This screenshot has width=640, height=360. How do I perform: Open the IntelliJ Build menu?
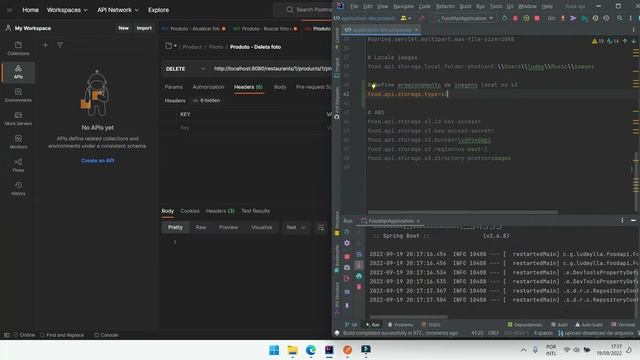pos(465,7)
